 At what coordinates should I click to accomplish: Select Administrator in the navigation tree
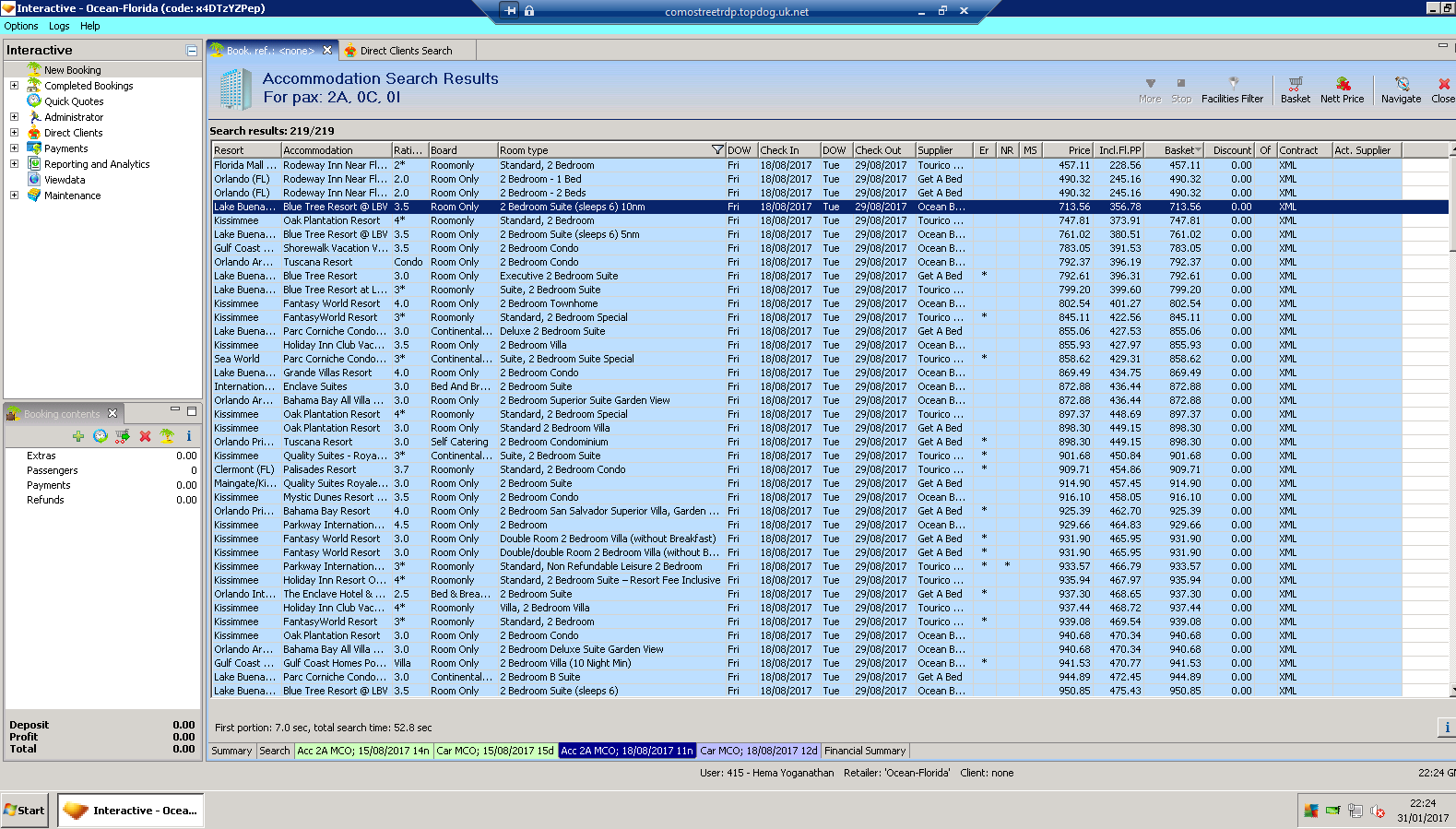[x=74, y=117]
